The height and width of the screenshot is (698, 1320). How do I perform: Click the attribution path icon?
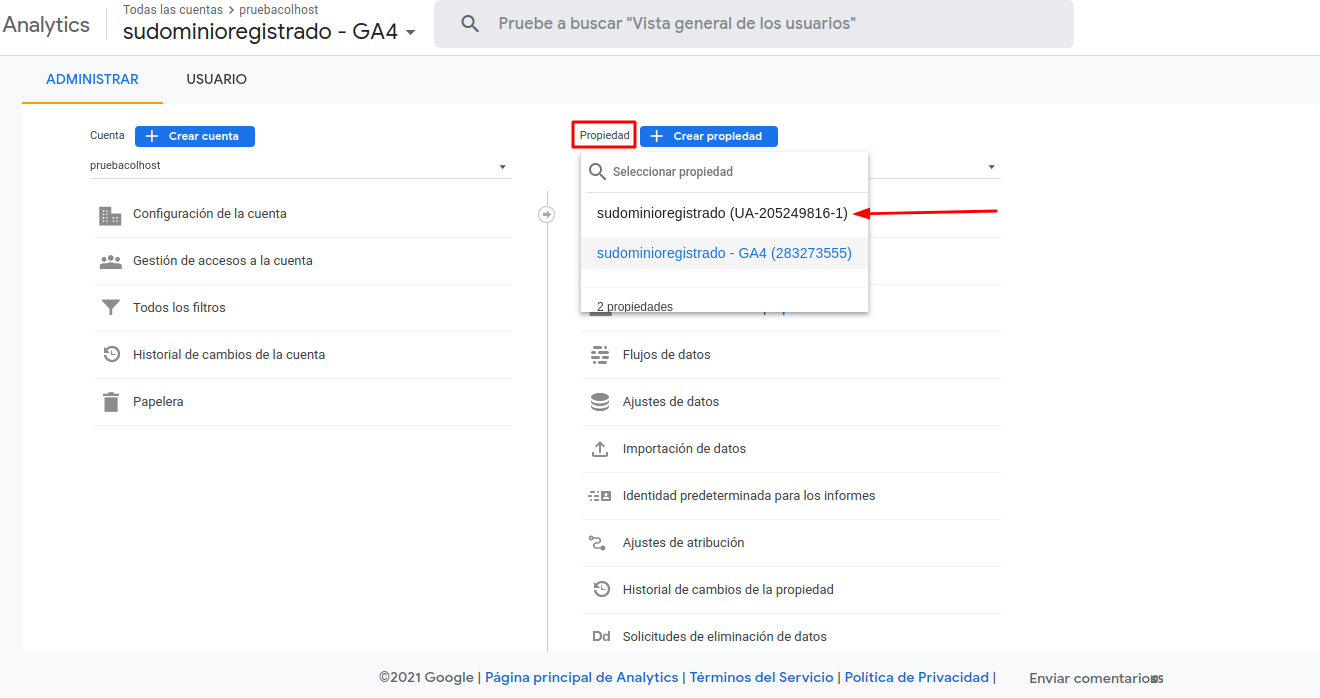click(x=598, y=543)
